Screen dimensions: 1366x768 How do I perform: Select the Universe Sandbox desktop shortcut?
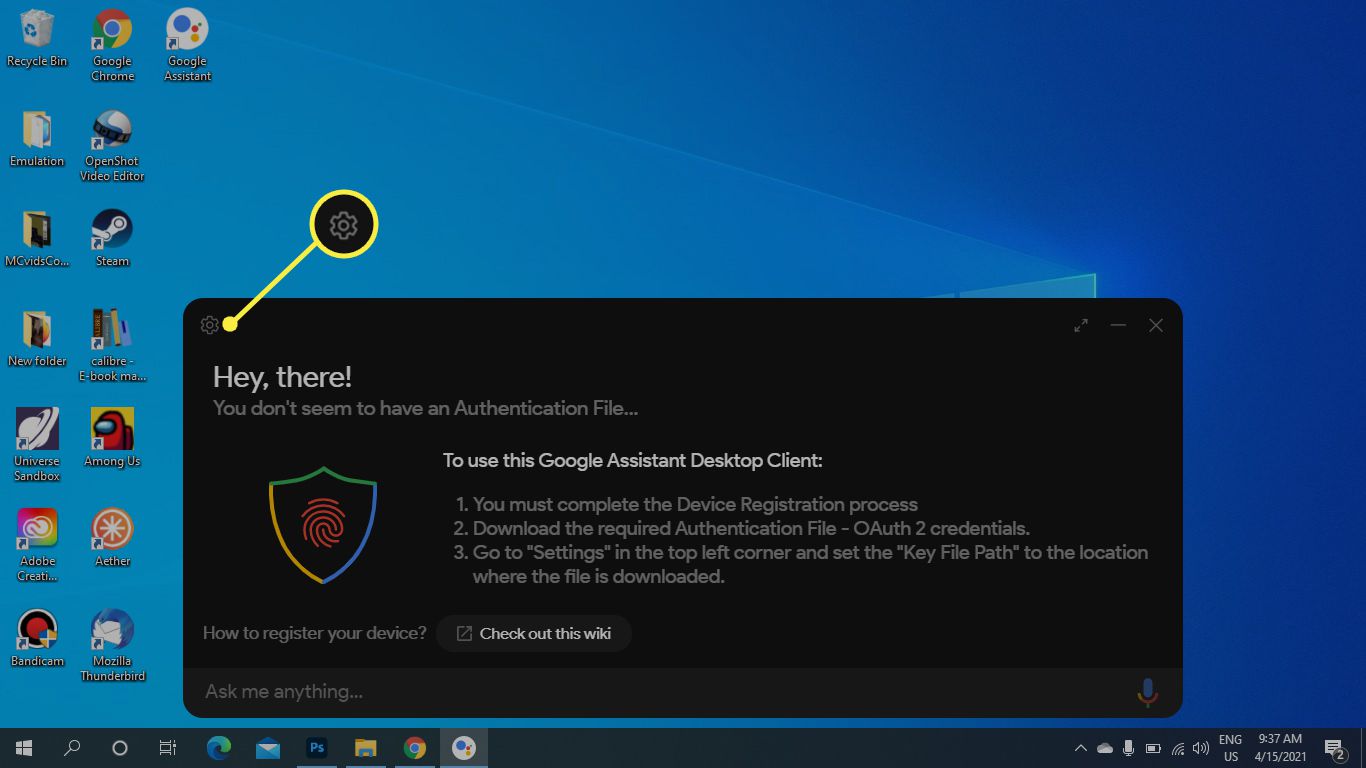coord(37,446)
